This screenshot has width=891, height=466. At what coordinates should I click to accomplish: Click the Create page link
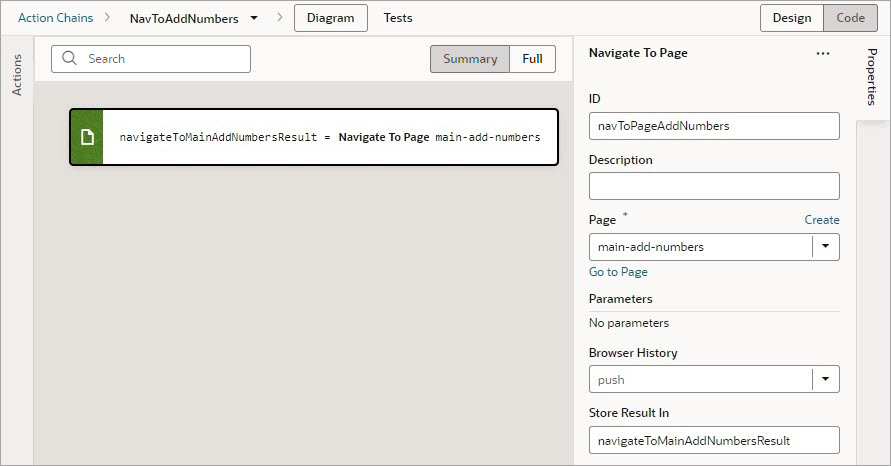822,220
